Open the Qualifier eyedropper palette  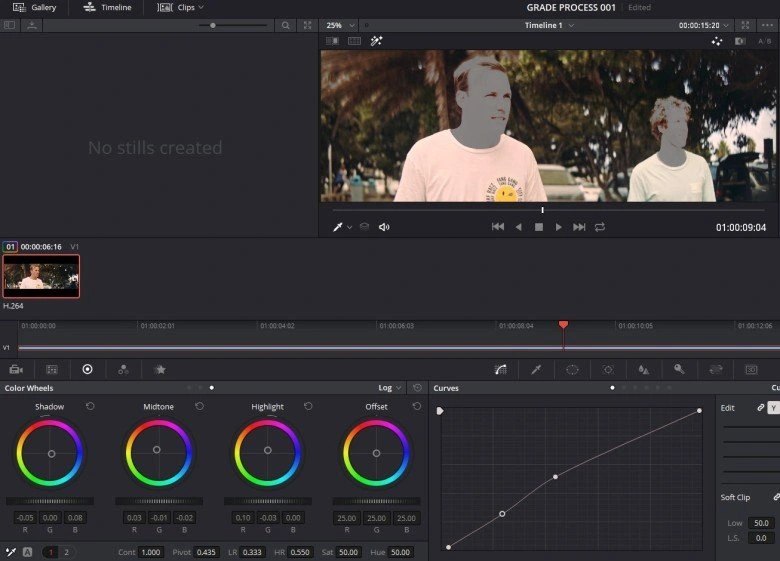click(x=536, y=370)
